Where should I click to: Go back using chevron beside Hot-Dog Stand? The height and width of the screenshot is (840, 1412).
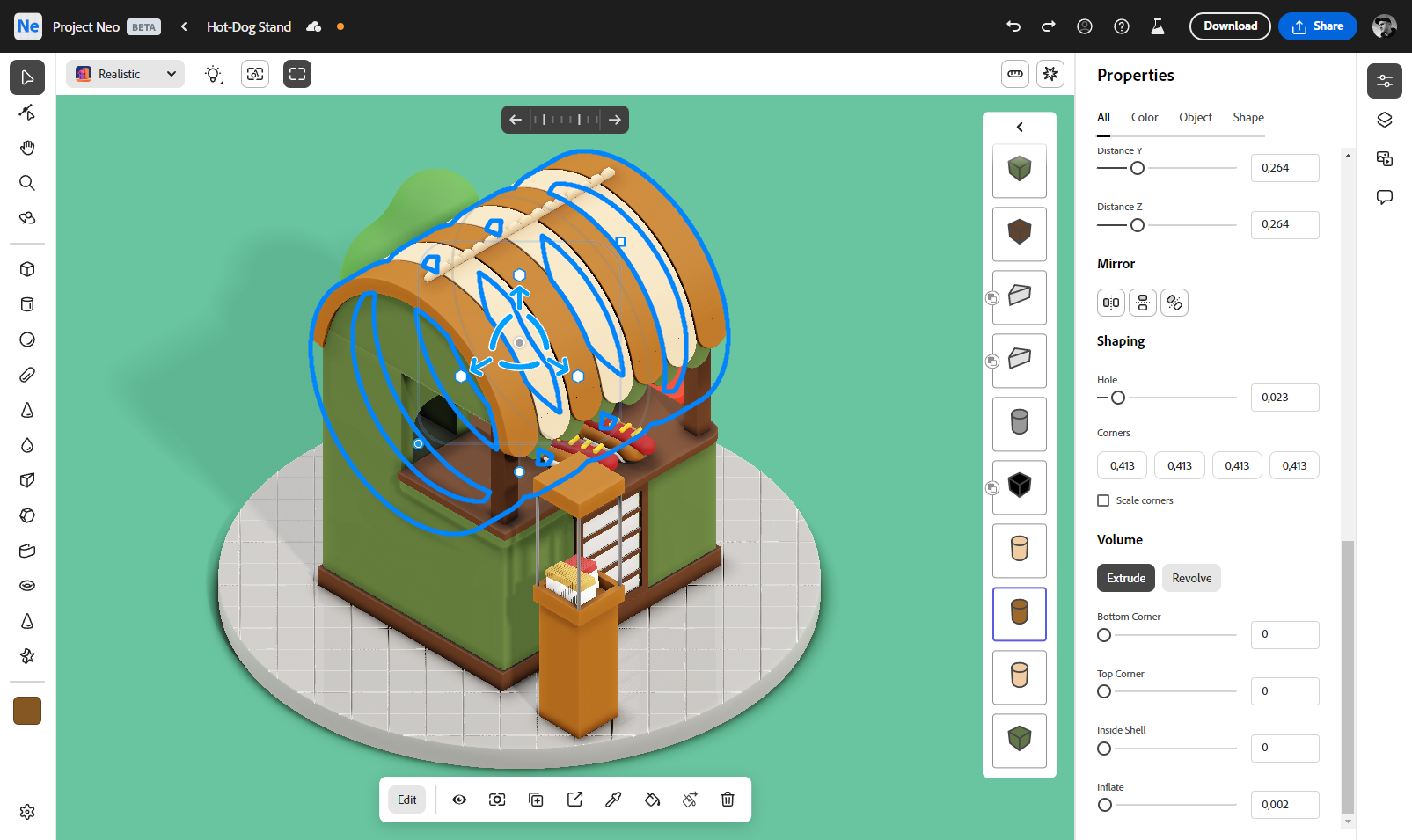tap(184, 26)
